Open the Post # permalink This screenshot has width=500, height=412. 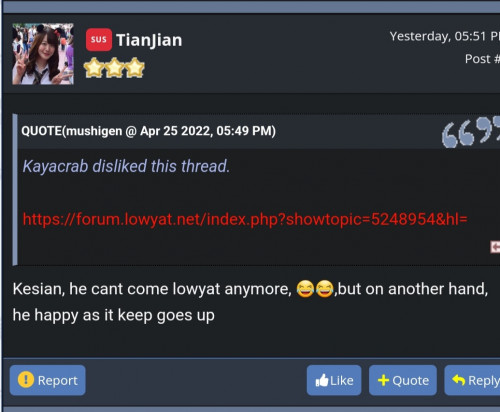[x=482, y=59]
